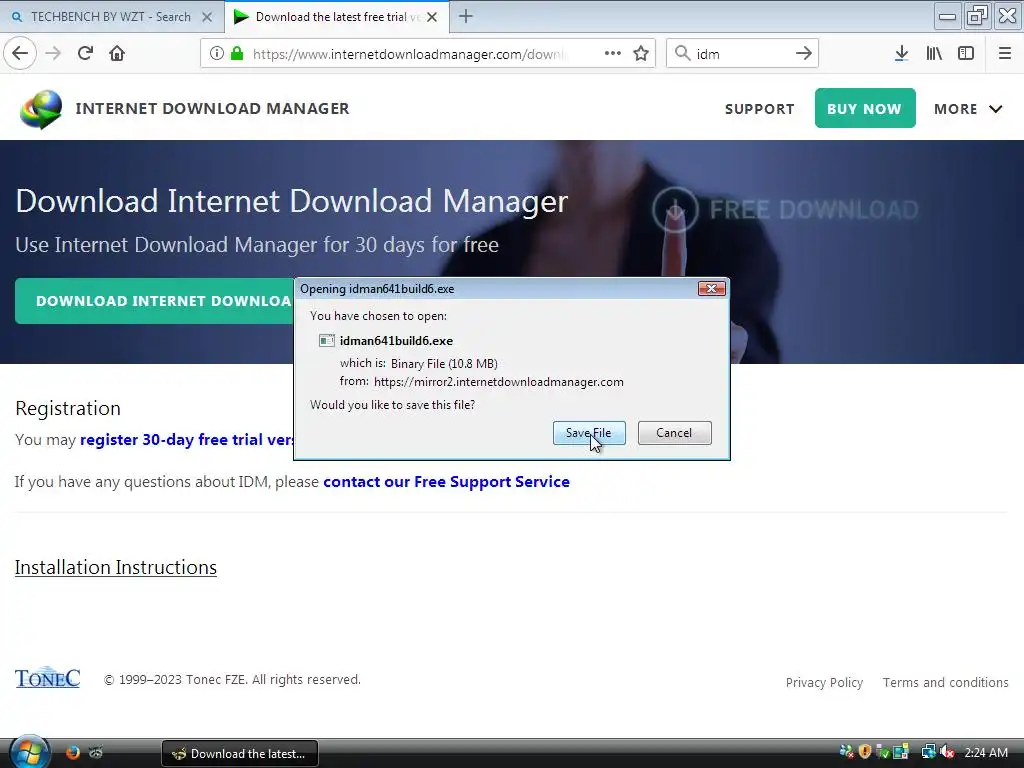
Task: Click Download the latest taskbar button
Action: coord(240,754)
